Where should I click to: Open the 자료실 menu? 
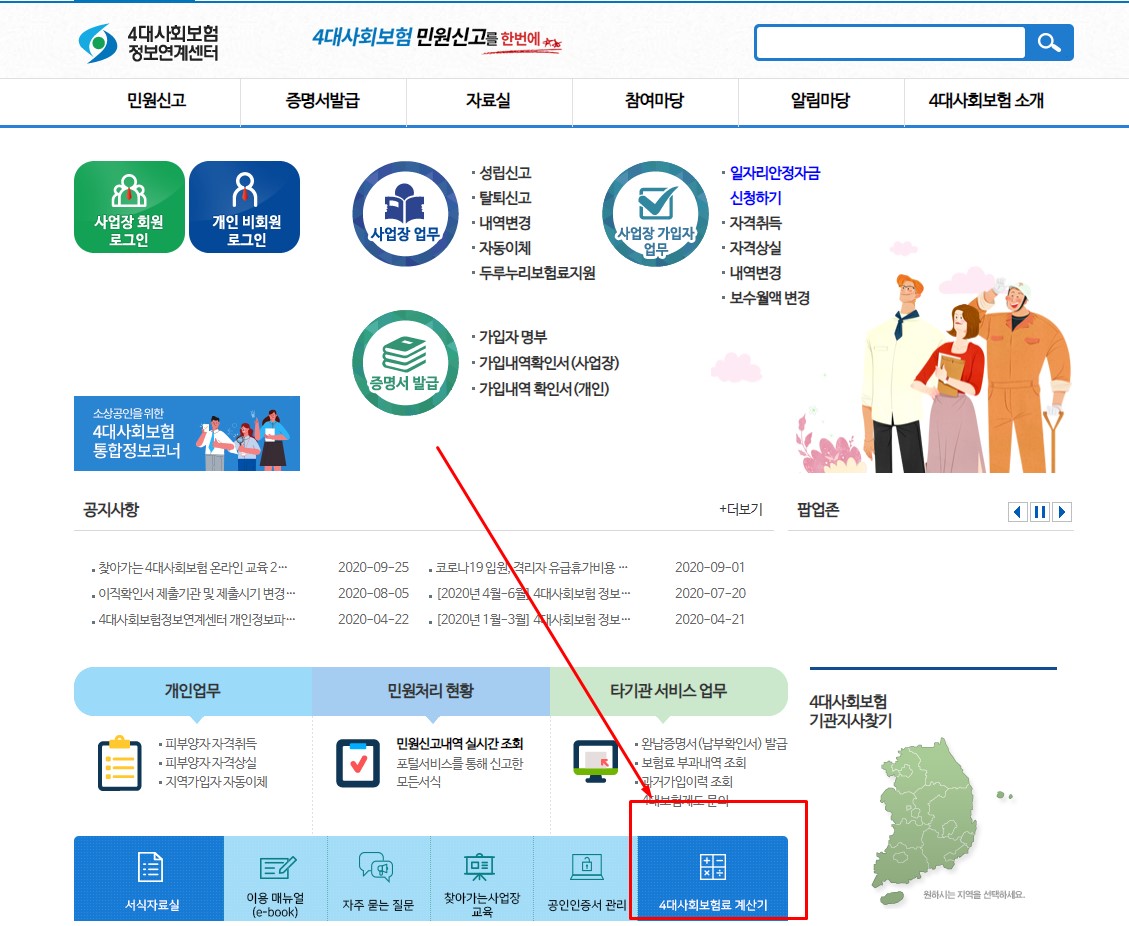point(488,100)
